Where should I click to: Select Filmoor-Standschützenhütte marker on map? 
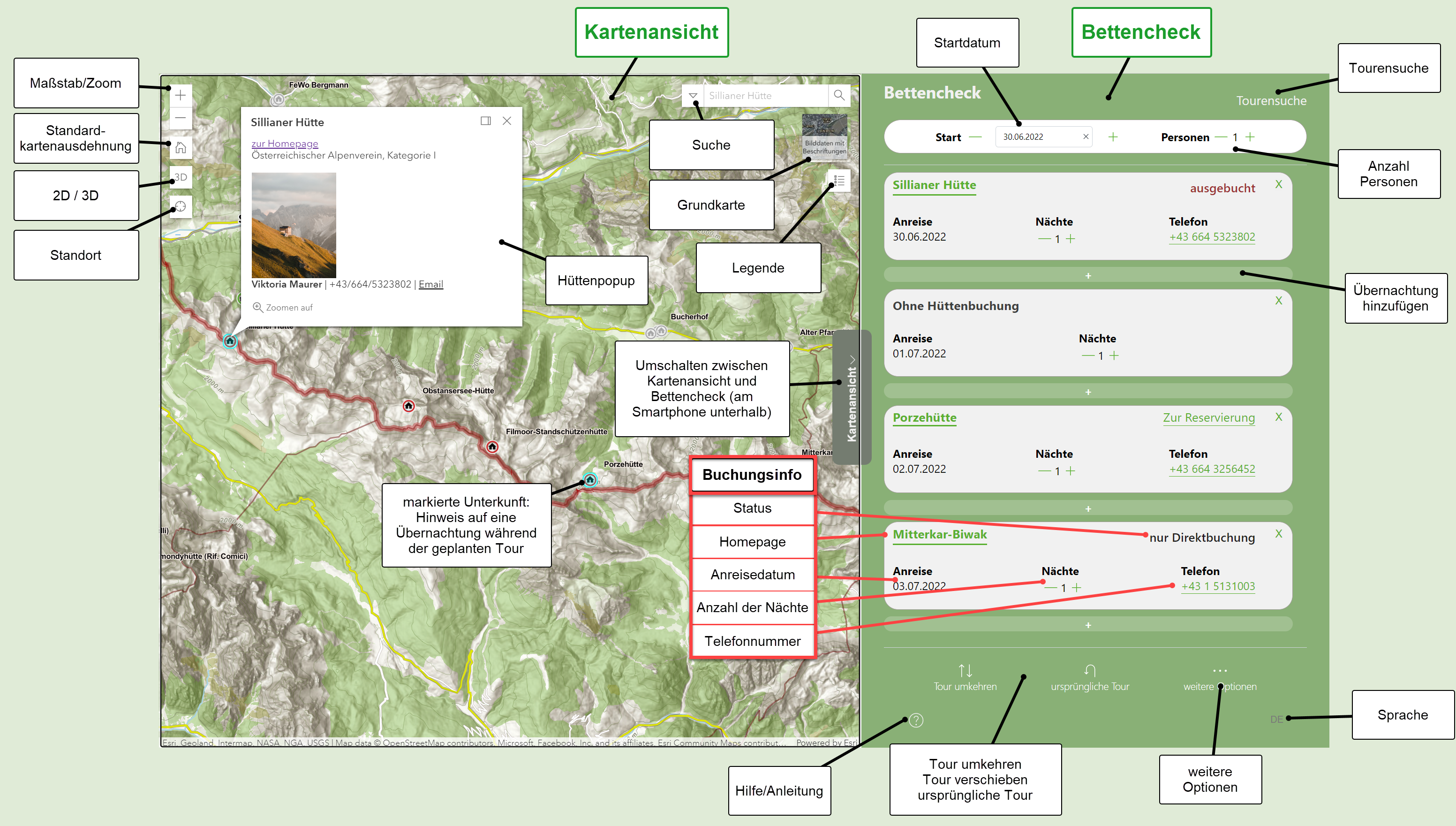492,447
